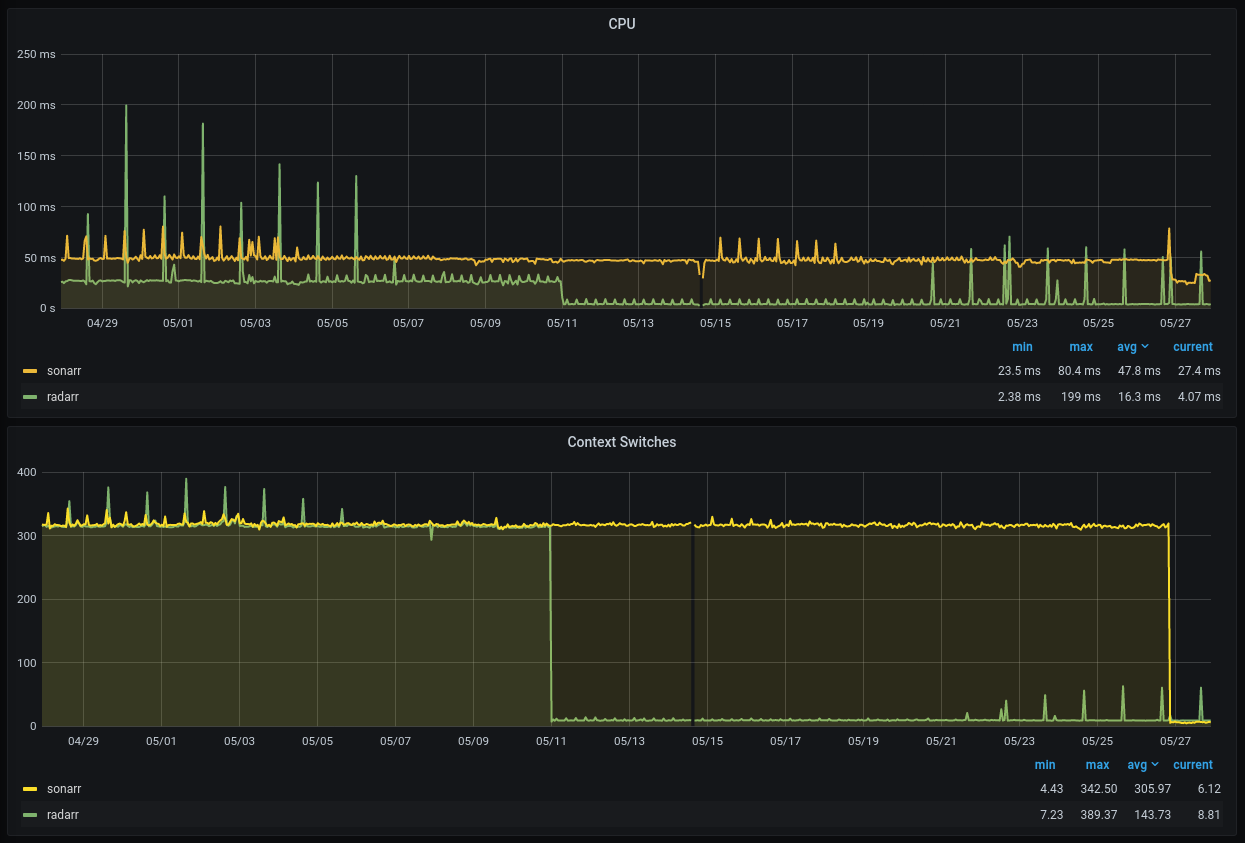Open radarr color swatch in Context Switches legend

pyautogui.click(x=30, y=815)
